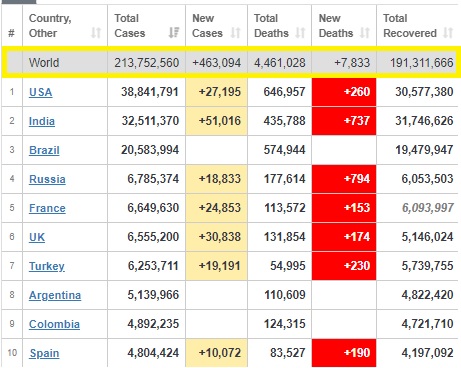Viewport: 461px width, 368px height.
Task: Select the Colombia link
Action: pos(54,324)
